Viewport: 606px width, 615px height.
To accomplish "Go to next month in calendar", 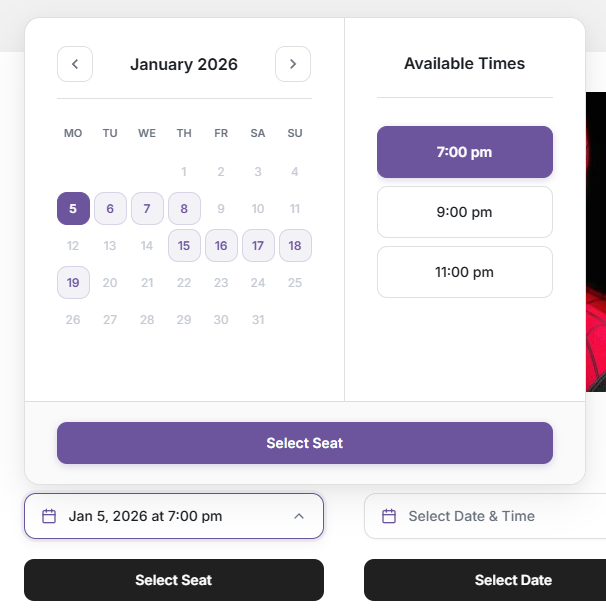I will pyautogui.click(x=293, y=65).
